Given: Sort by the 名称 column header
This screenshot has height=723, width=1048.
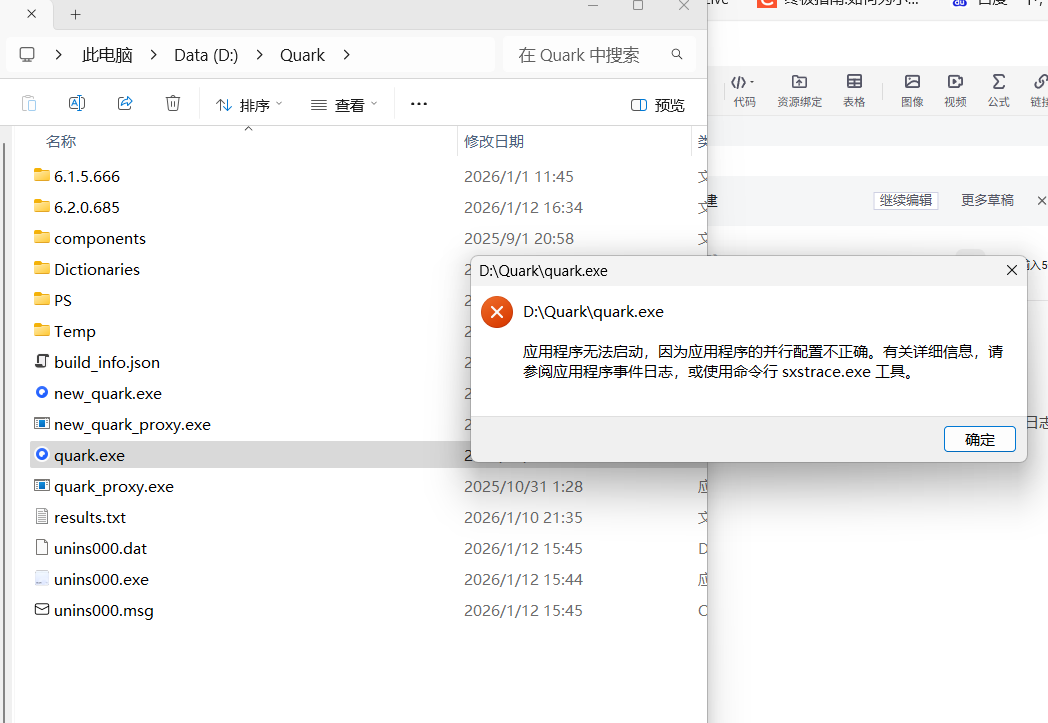Looking at the screenshot, I should click(61, 142).
